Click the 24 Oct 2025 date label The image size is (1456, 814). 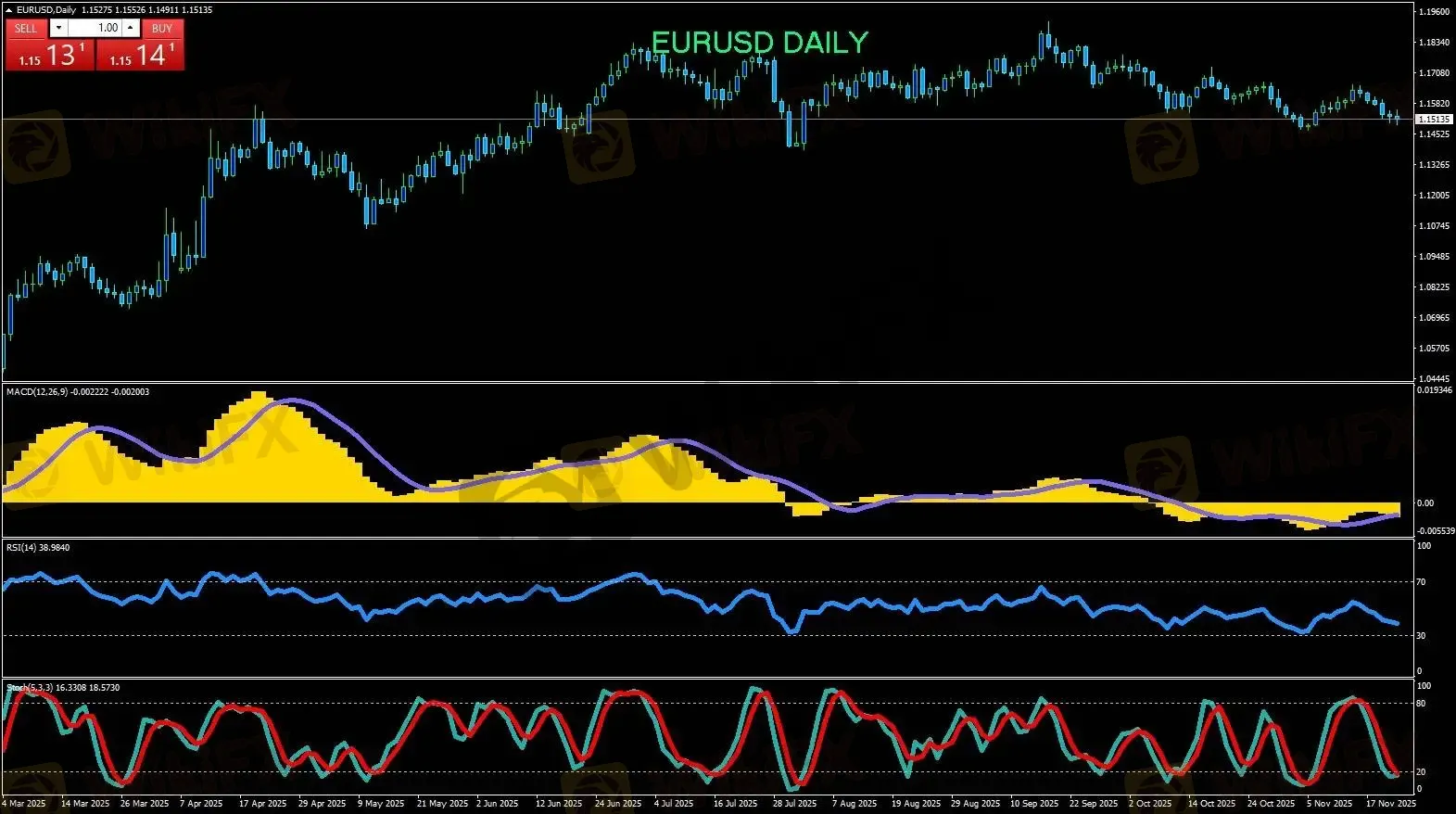[x=1272, y=804]
